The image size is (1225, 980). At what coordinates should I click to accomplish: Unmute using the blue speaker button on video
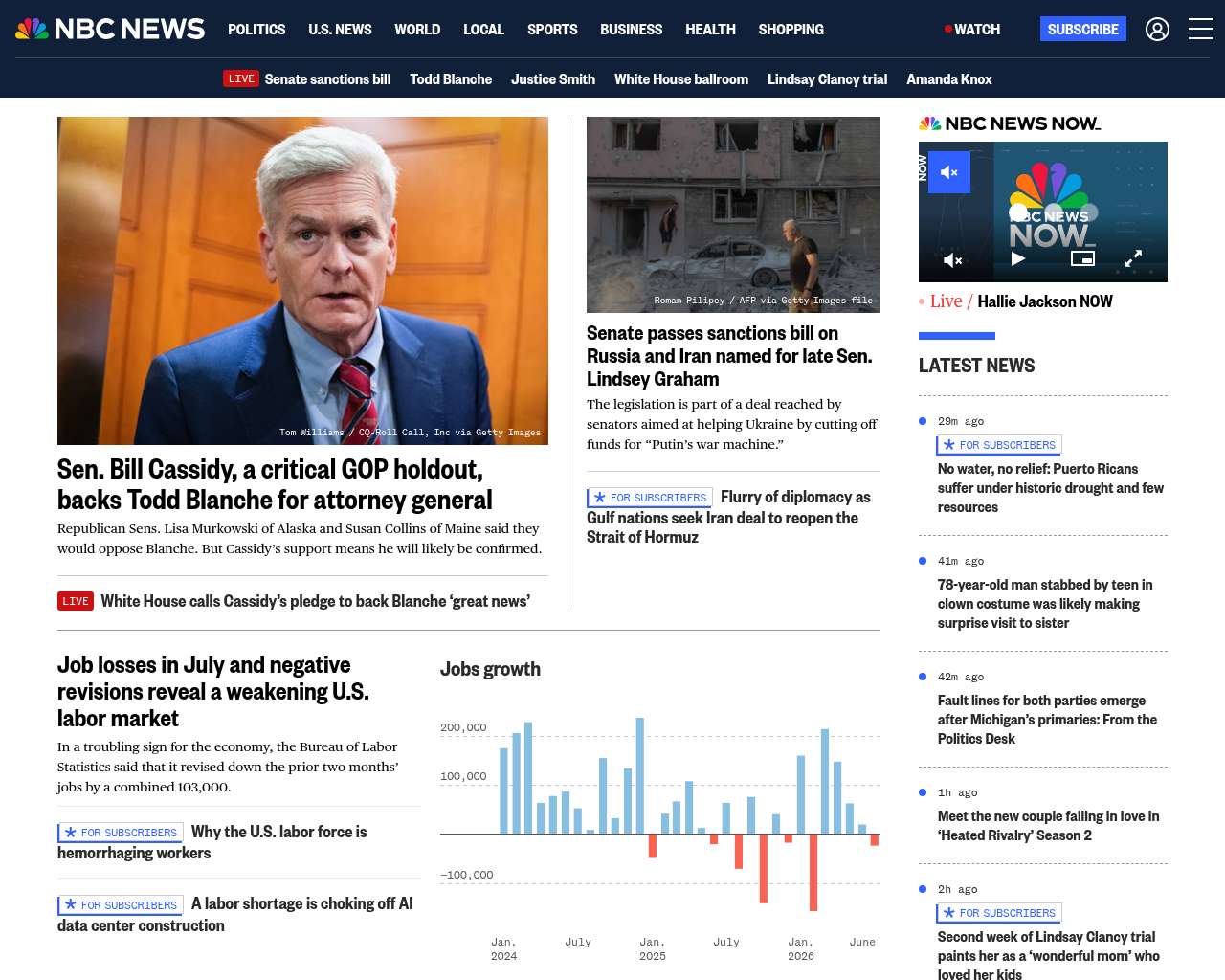pos(949,172)
